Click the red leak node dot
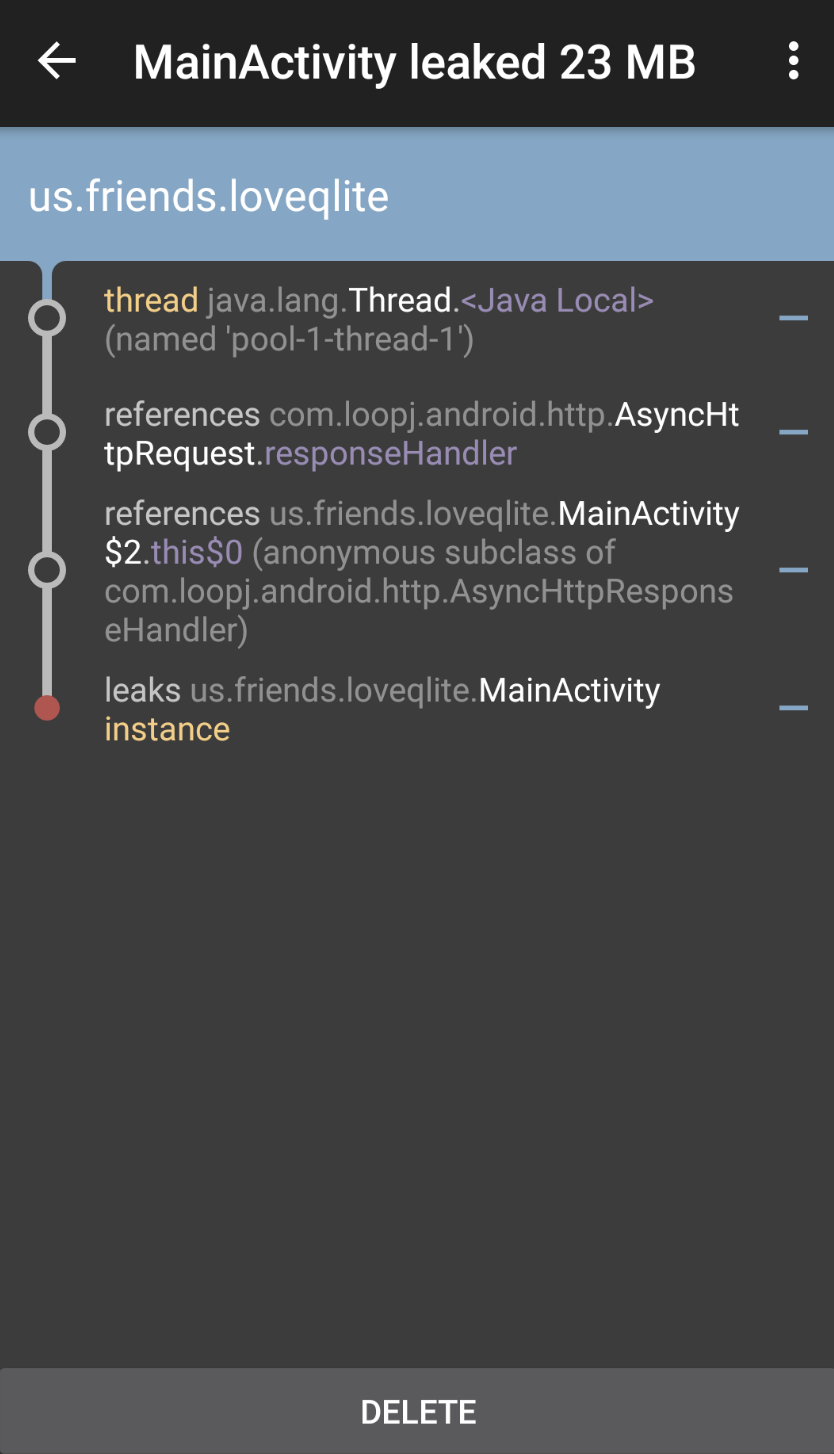834x1454 pixels. pyautogui.click(x=47, y=709)
